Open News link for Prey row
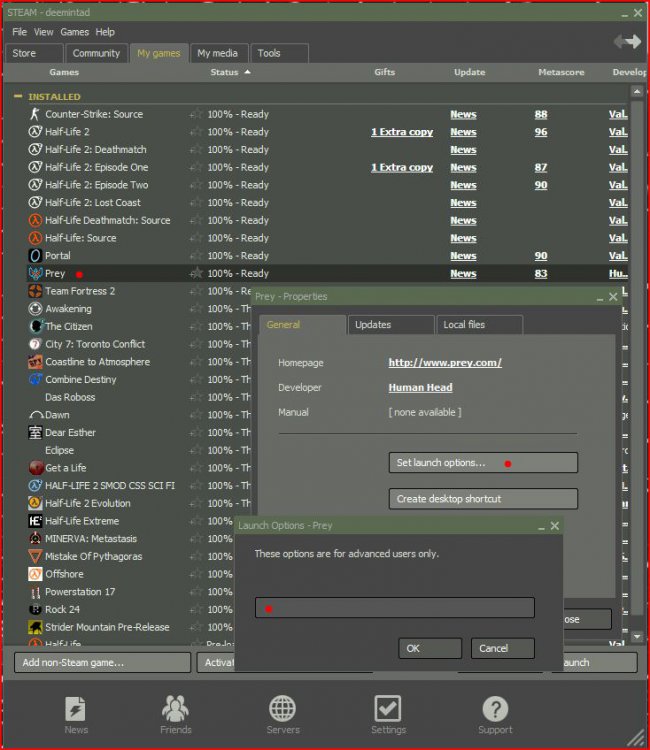 [463, 274]
